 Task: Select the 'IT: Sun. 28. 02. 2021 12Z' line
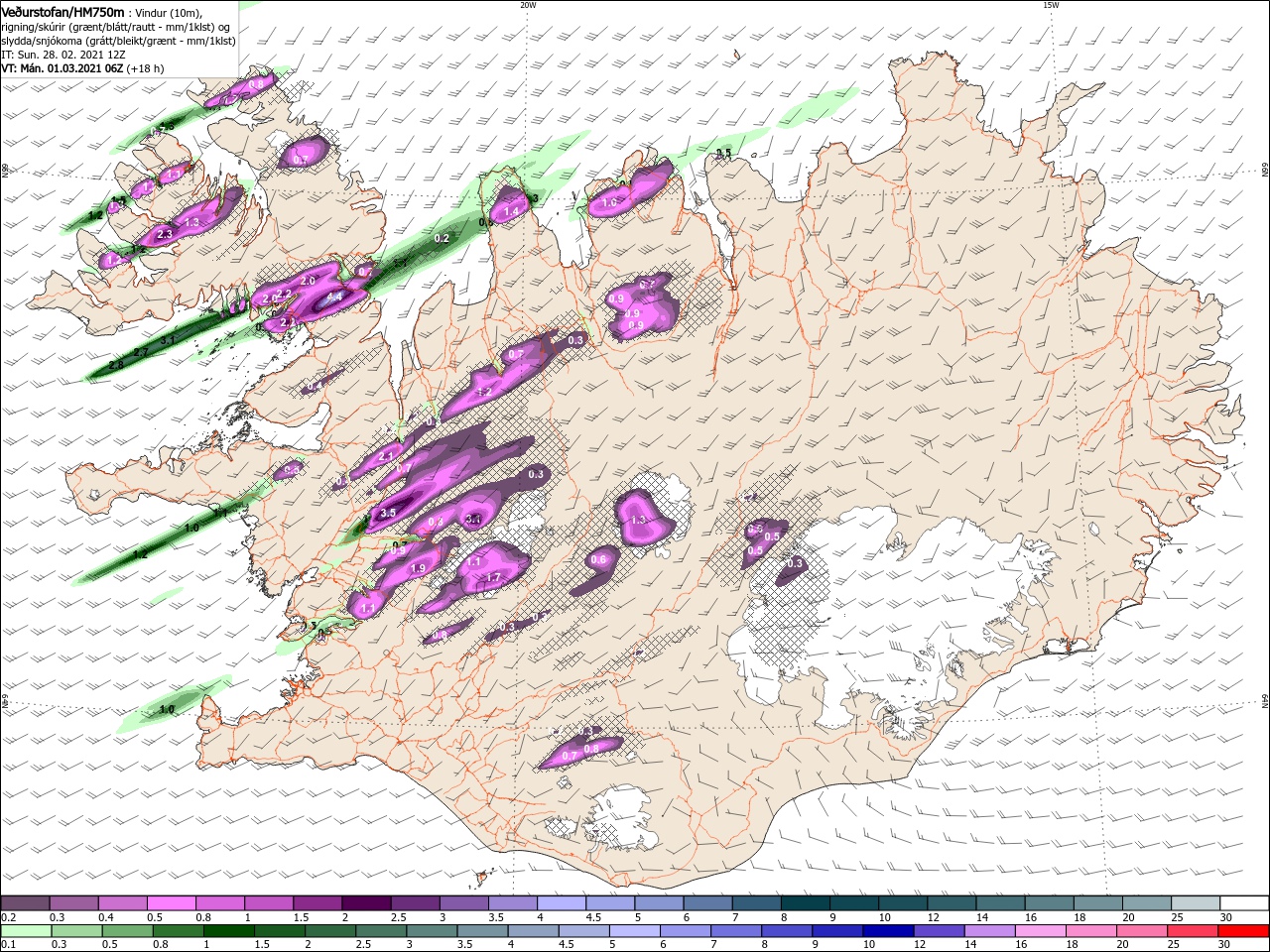64,55
